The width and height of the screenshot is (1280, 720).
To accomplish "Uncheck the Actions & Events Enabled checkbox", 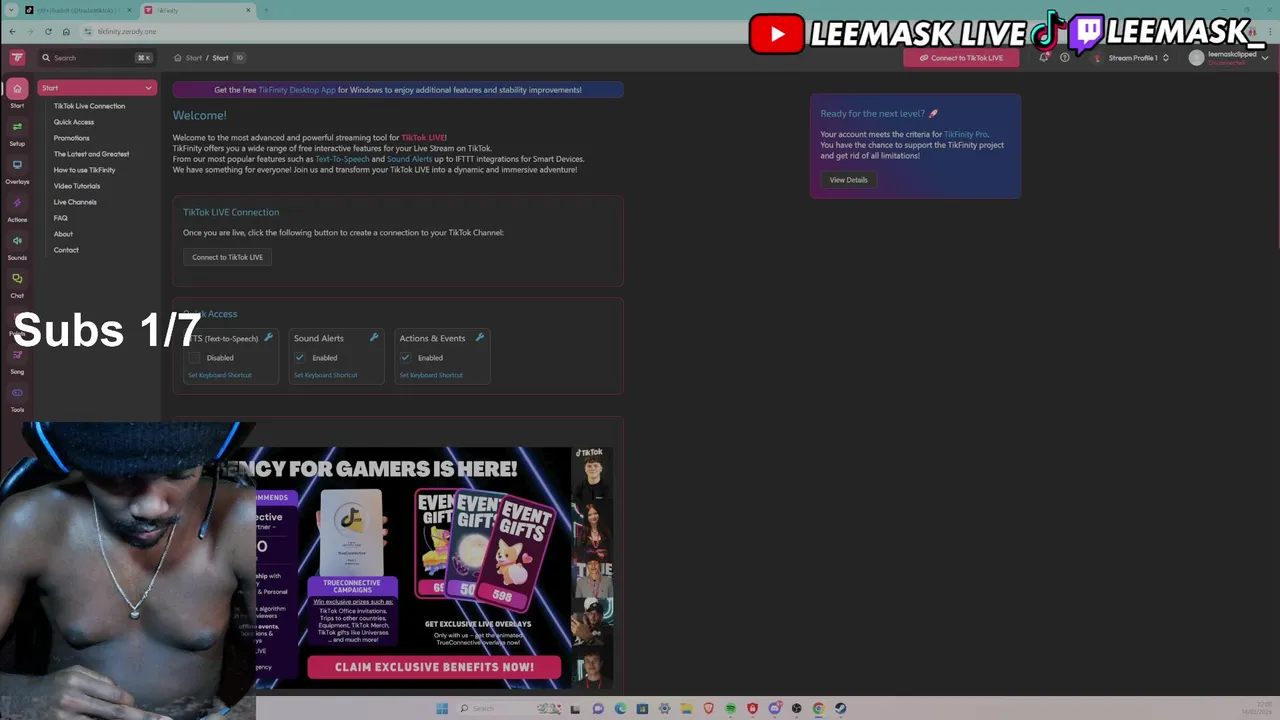I will [x=405, y=357].
